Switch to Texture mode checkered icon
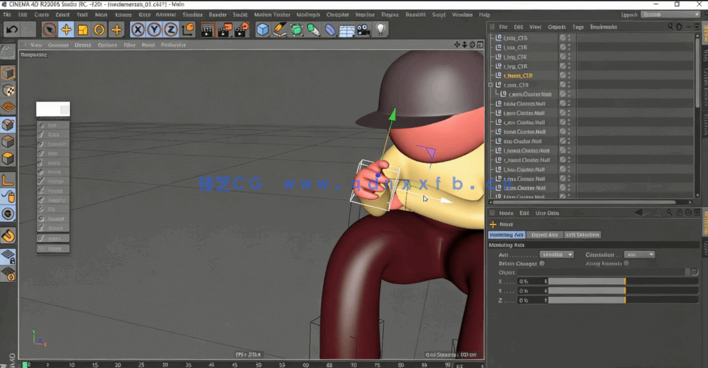 (8, 90)
